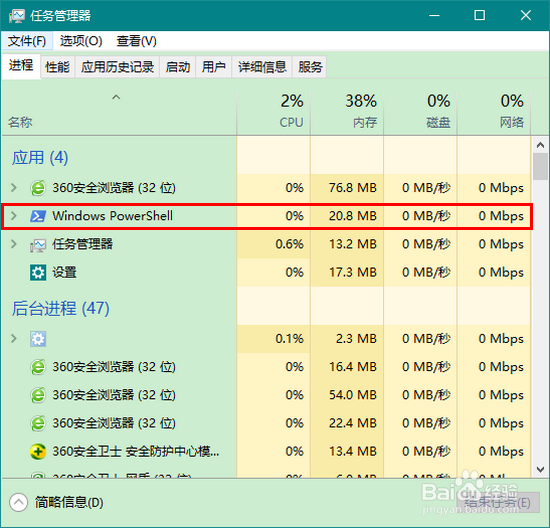Switch to the 进程 tab
Viewport: 550px width, 528px height.
click(x=21, y=66)
